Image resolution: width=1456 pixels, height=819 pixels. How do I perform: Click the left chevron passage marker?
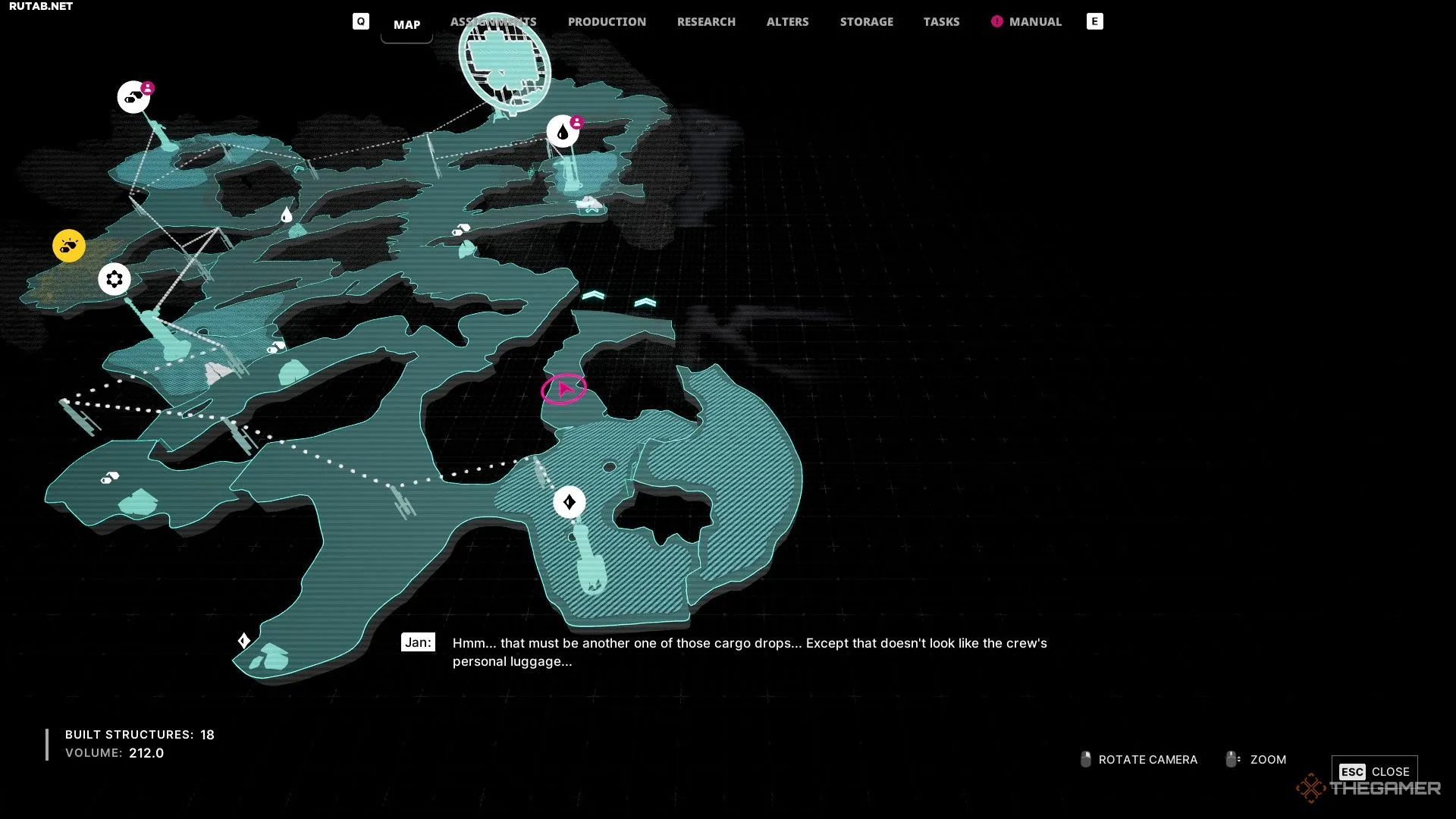(x=593, y=295)
